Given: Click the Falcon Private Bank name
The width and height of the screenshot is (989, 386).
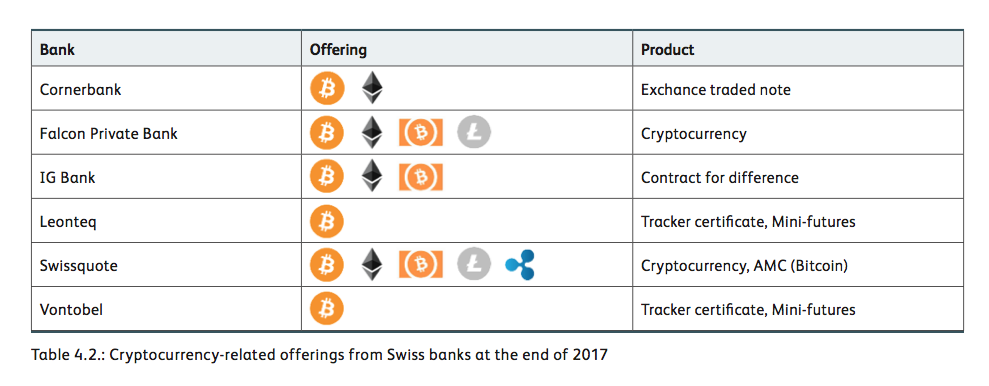Looking at the screenshot, I should pos(108,134).
